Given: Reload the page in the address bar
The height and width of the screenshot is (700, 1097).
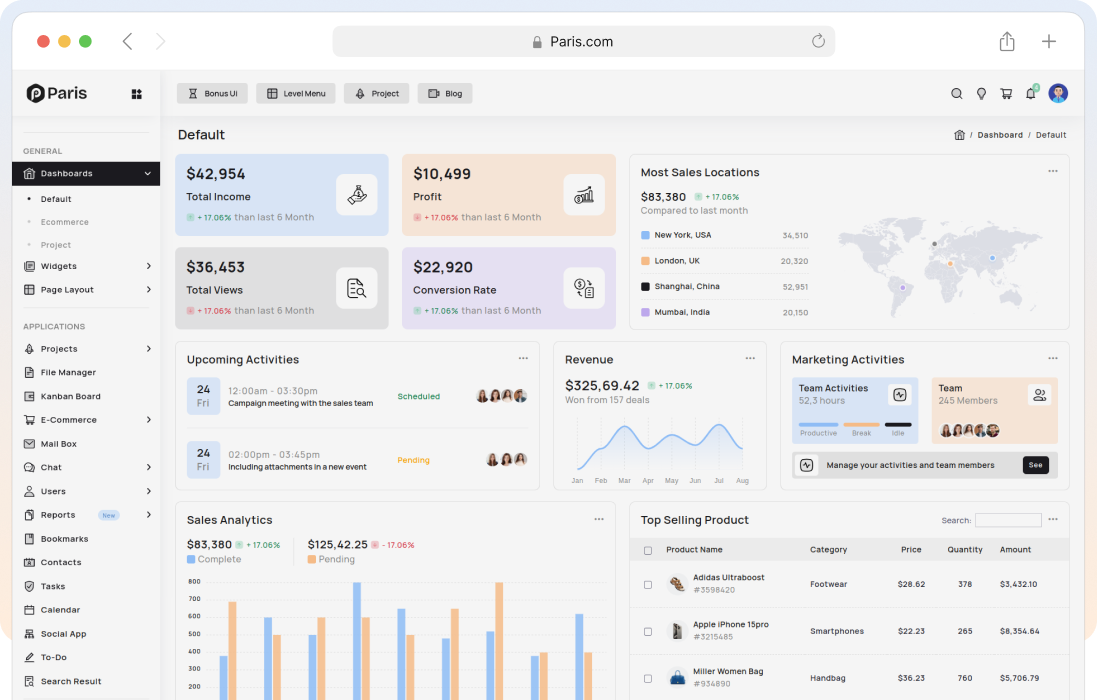Looking at the screenshot, I should pos(818,41).
